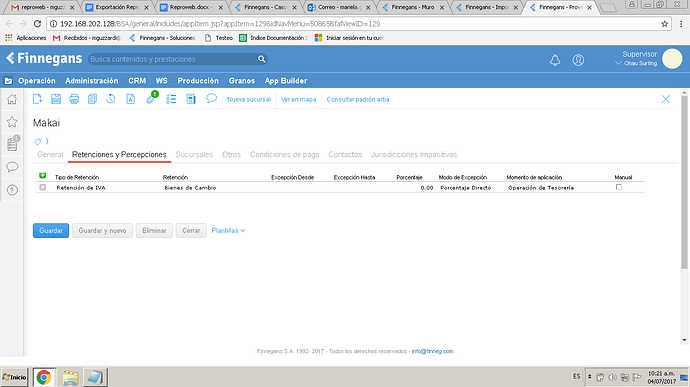The width and height of the screenshot is (690, 387).
Task: Switch to the Otros tab
Action: [x=231, y=155]
